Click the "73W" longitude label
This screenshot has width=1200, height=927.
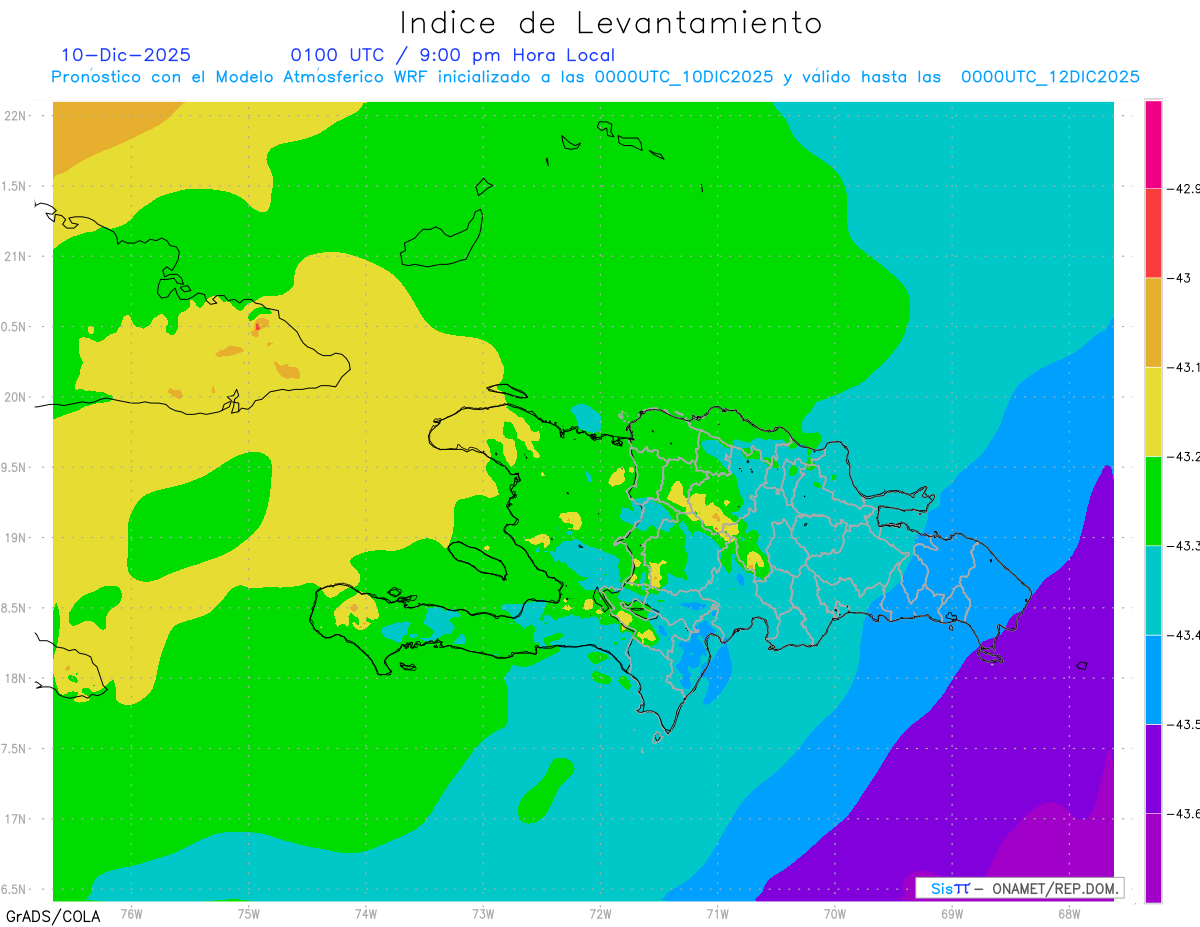coord(482,914)
